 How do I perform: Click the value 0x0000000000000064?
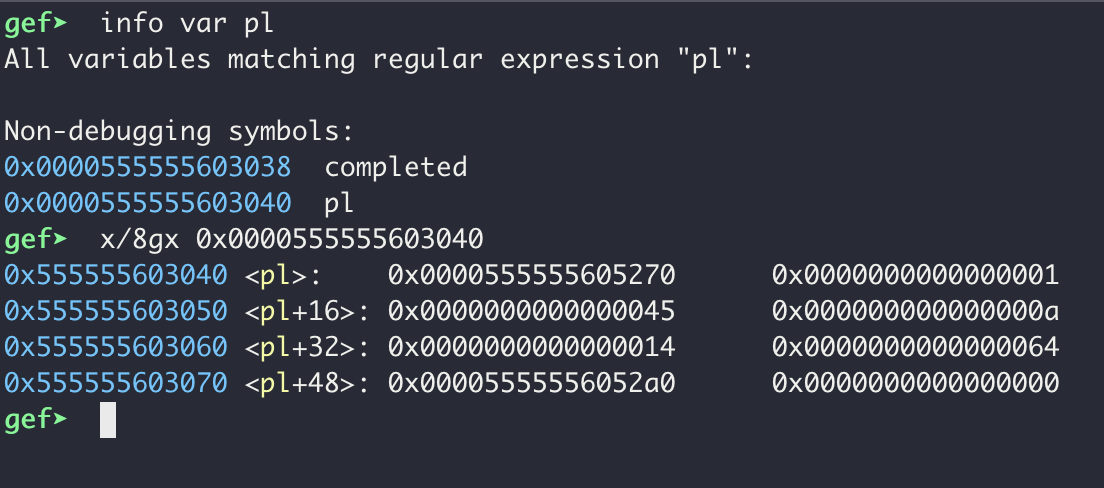point(915,347)
